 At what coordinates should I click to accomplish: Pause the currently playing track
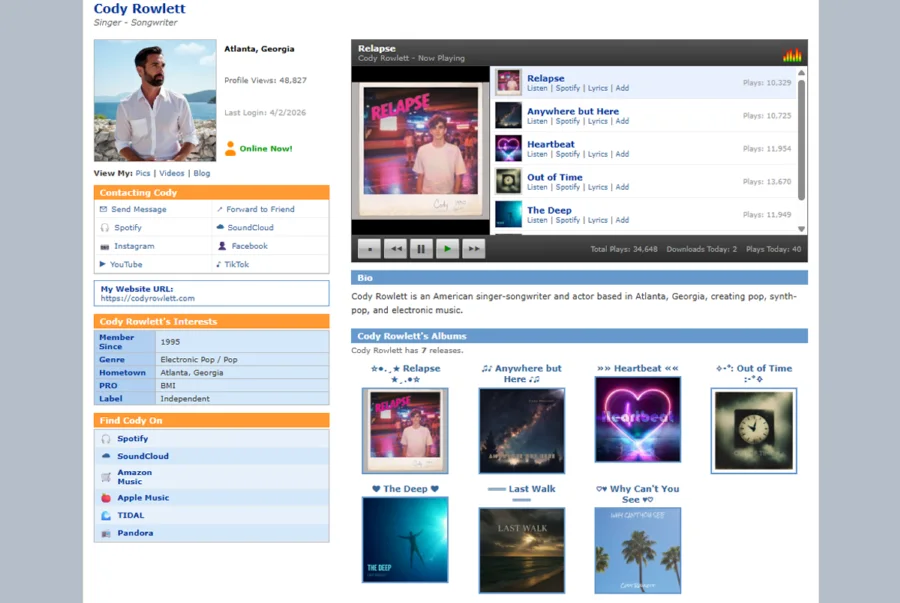click(x=421, y=249)
